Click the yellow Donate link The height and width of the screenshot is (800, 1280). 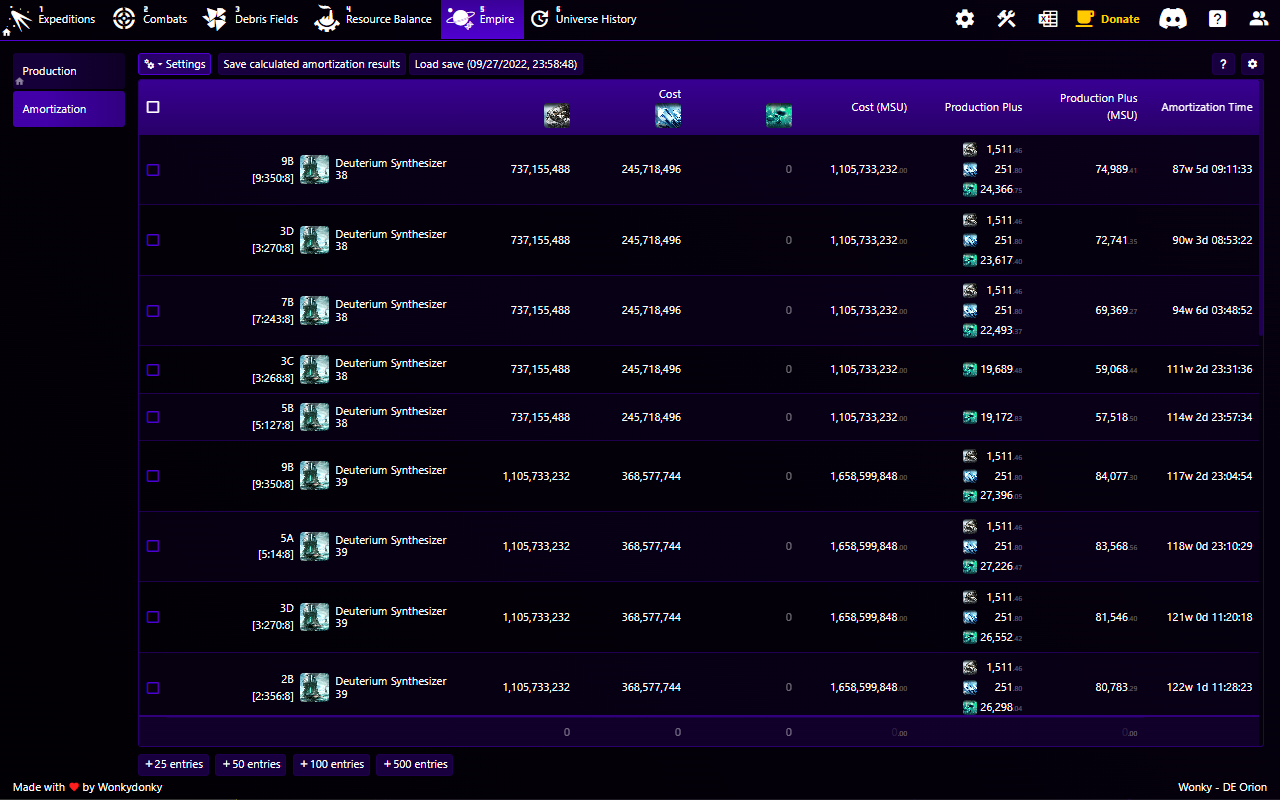[1108, 19]
